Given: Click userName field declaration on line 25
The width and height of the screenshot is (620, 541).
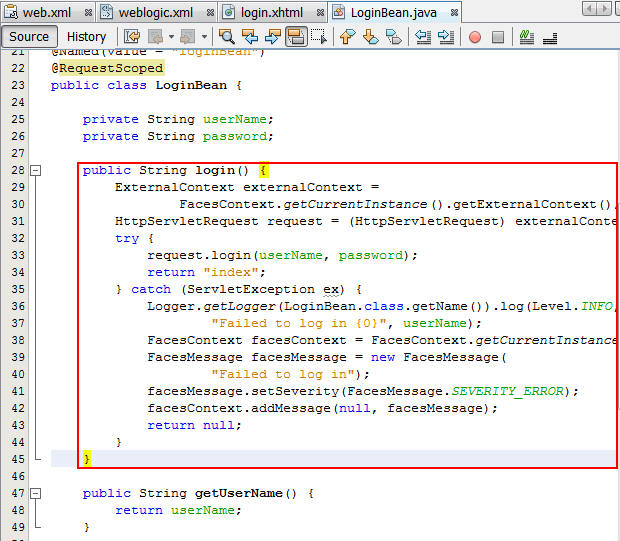Looking at the screenshot, I should (234, 119).
